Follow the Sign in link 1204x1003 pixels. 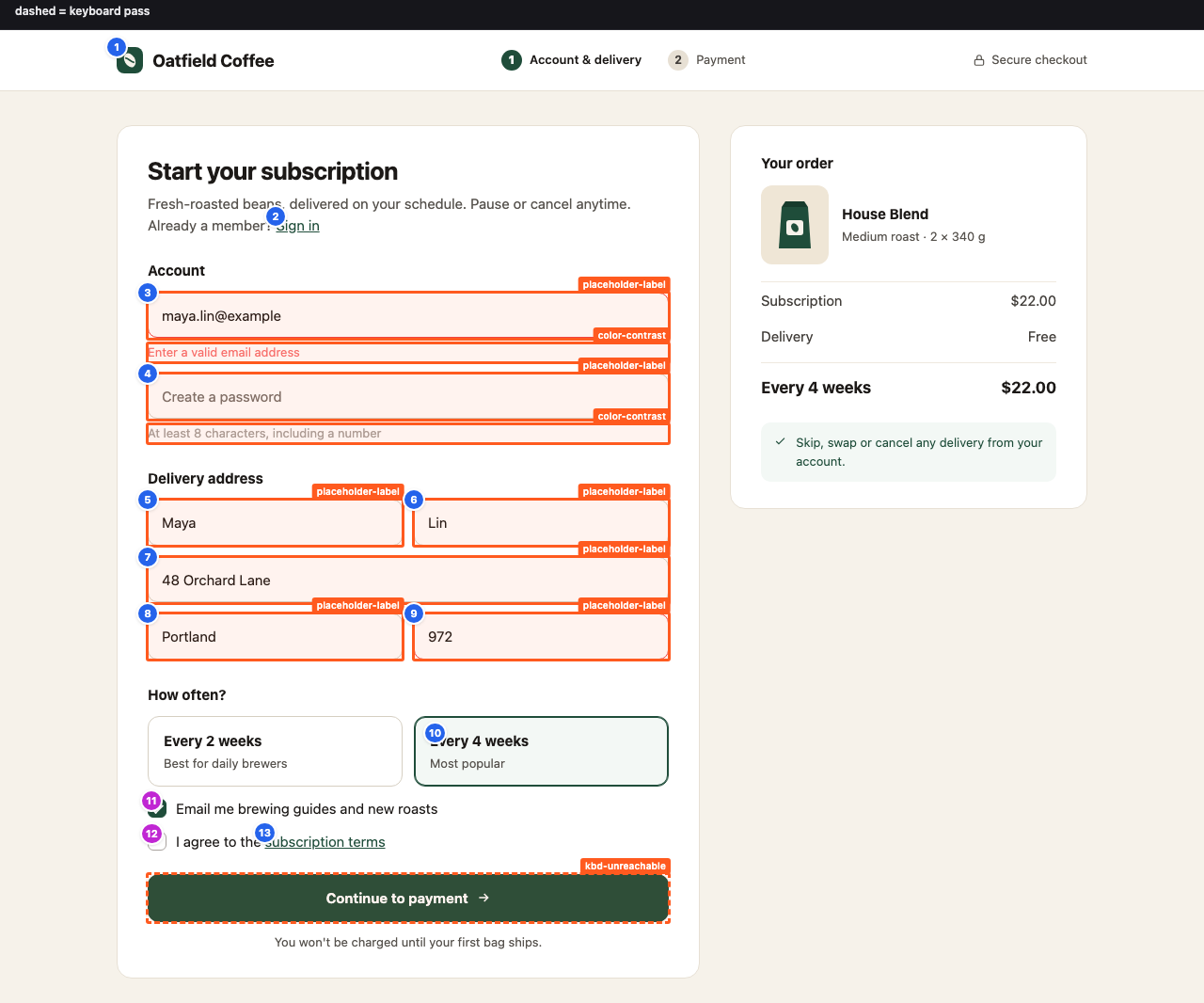(x=298, y=226)
